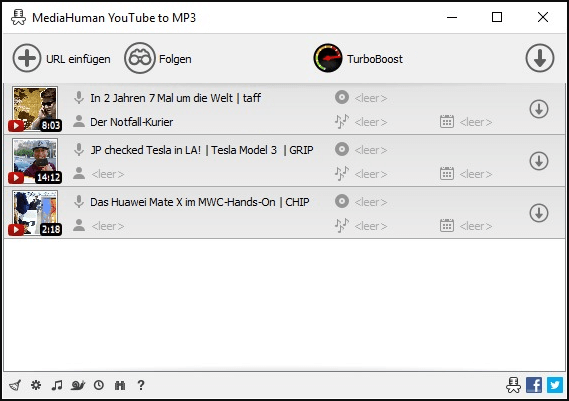Click URL einfügen label
The height and width of the screenshot is (401, 569).
[x=78, y=59]
